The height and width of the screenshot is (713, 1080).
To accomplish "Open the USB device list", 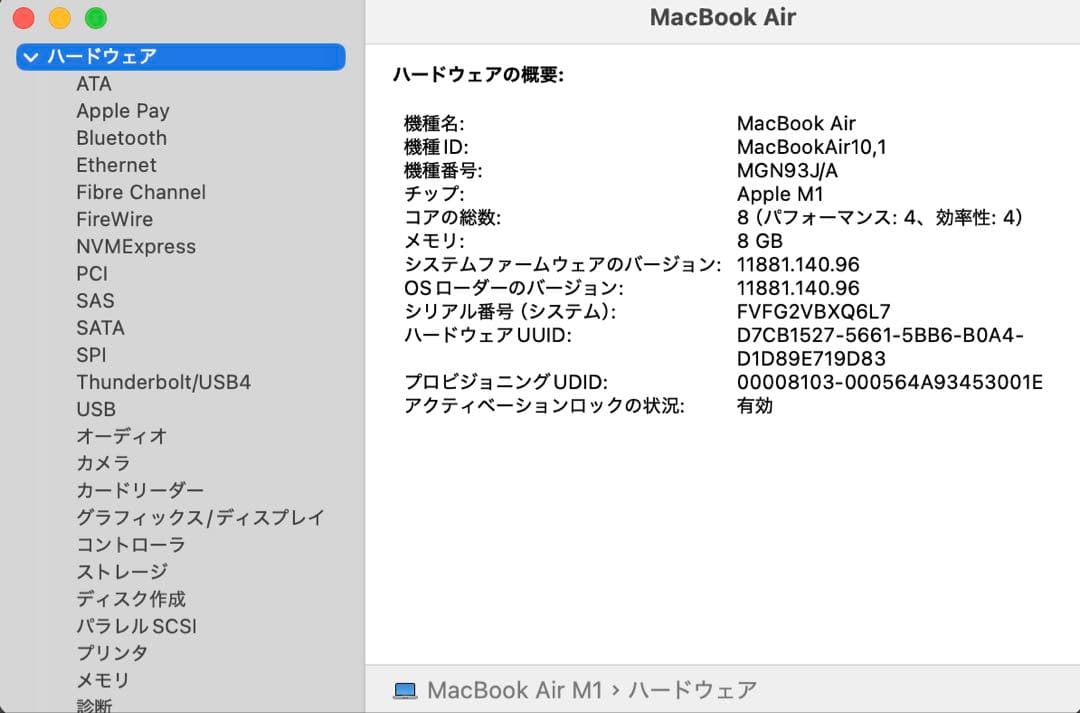I will point(95,409).
